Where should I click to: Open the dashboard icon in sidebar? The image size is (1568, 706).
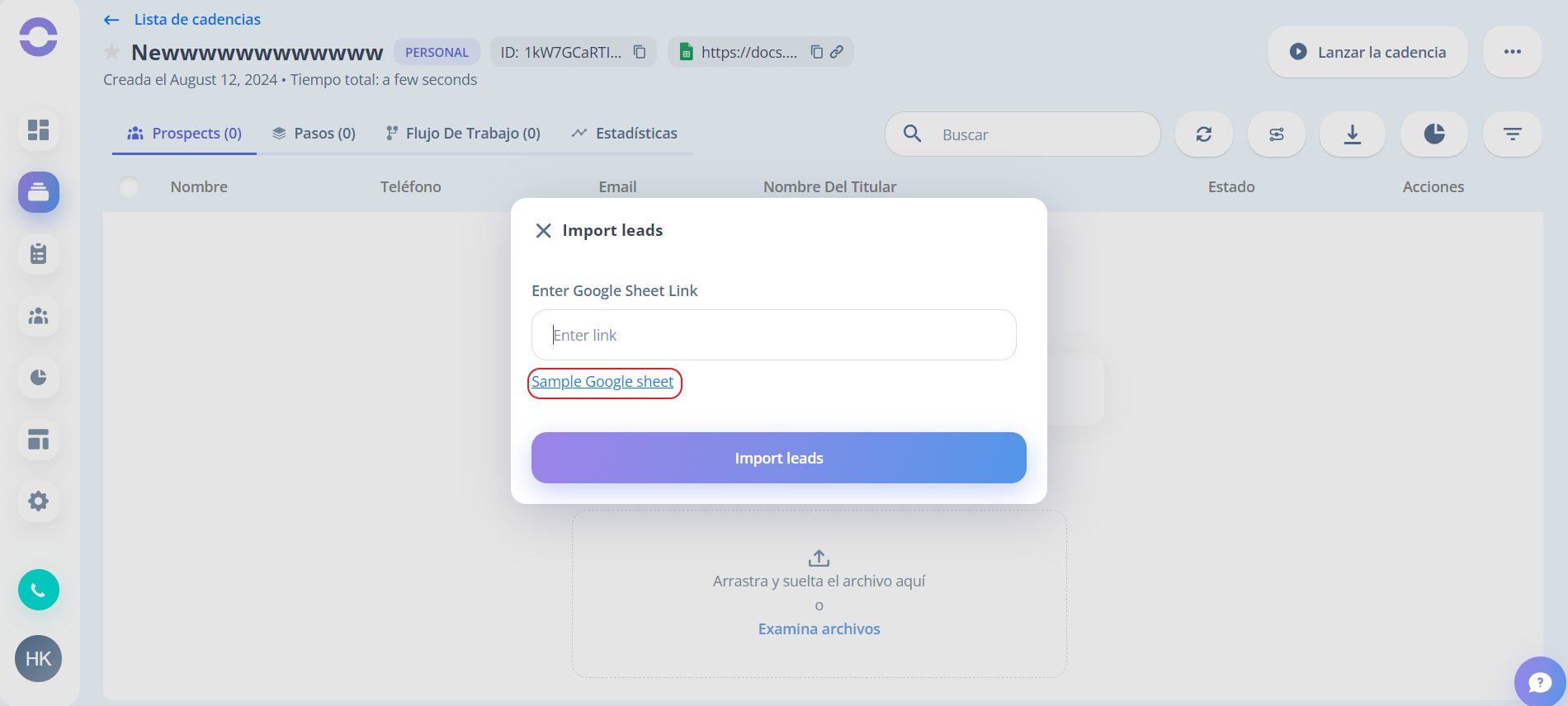[x=39, y=130]
